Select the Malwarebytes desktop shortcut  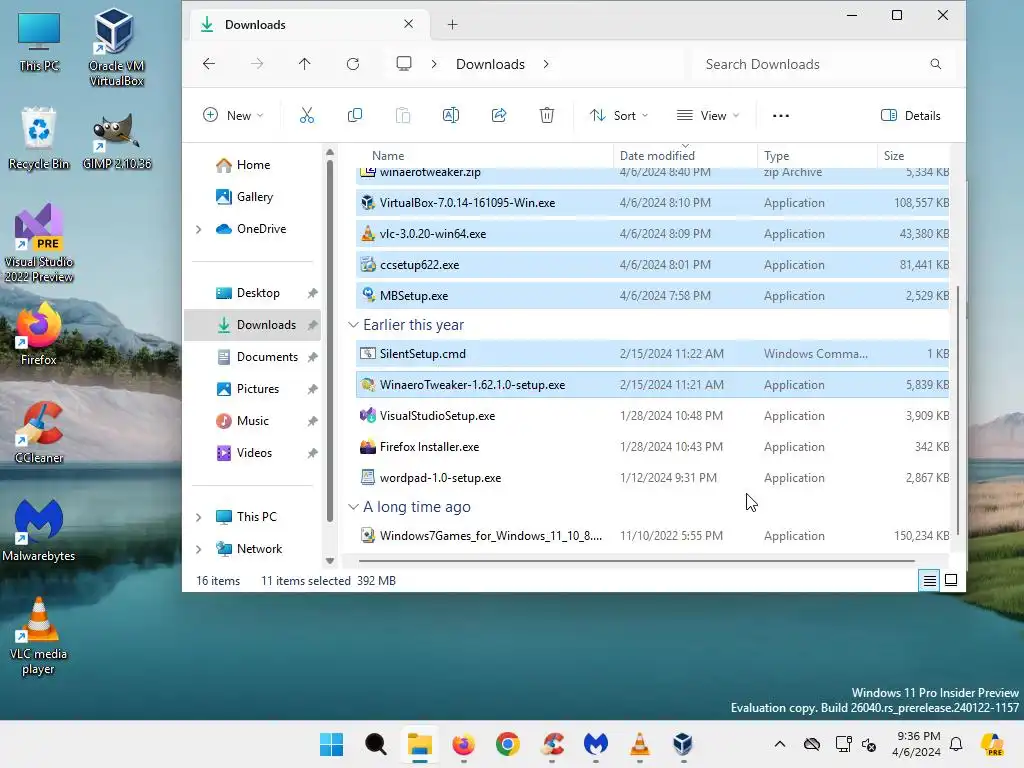39,530
